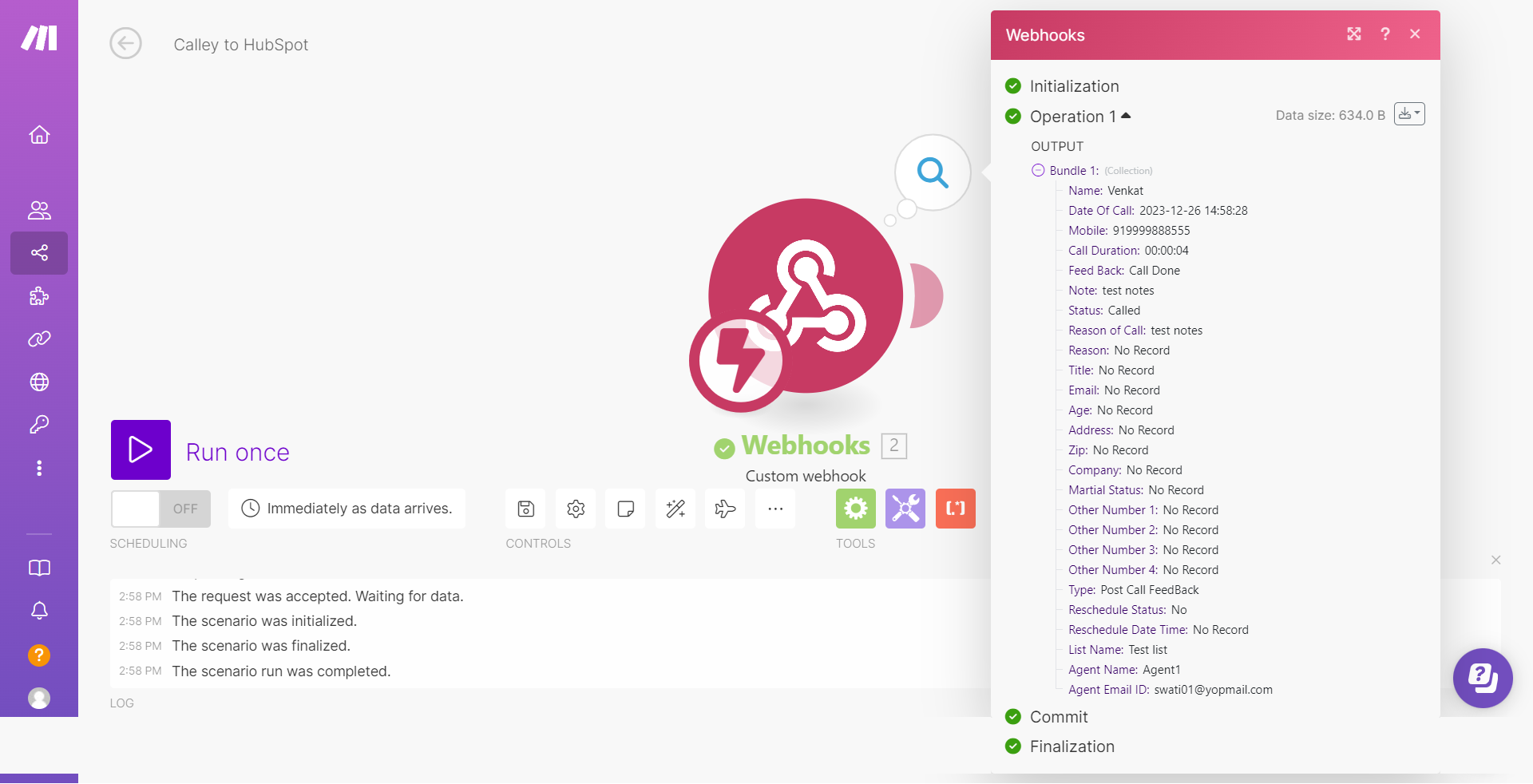Close the Webhooks output panel
The width and height of the screenshot is (1533, 784).
click(x=1415, y=34)
